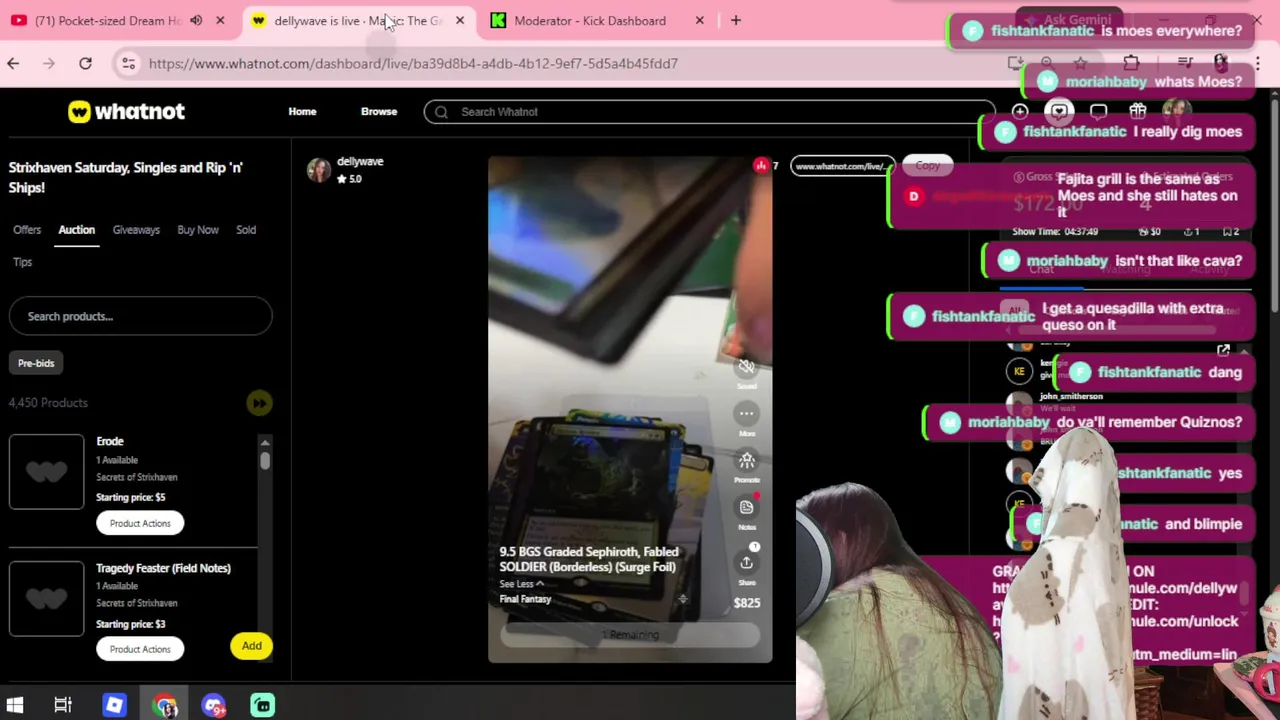Open the Tragedy Feaster product thumbnail

(47, 598)
